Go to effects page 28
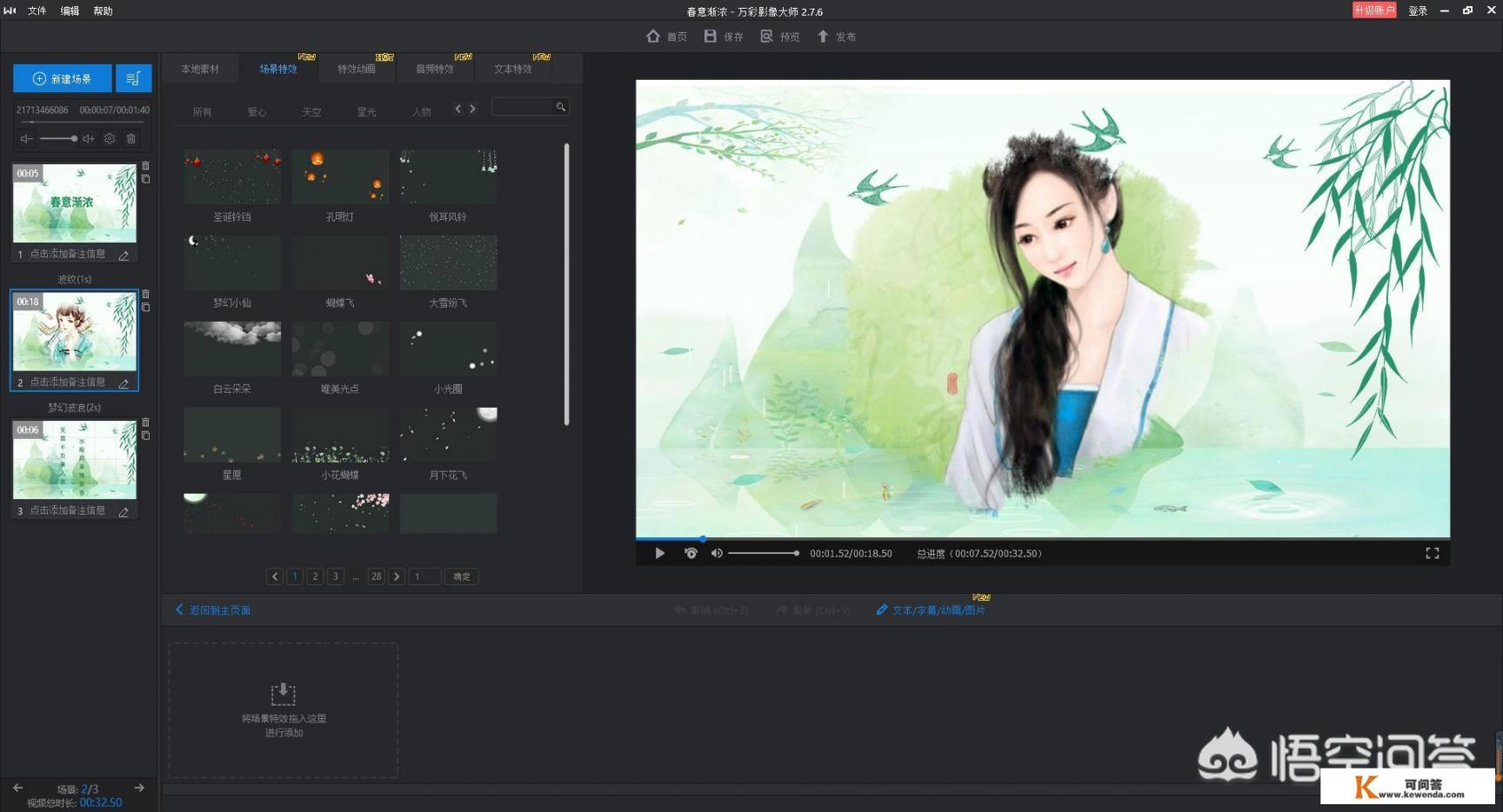 [x=376, y=576]
